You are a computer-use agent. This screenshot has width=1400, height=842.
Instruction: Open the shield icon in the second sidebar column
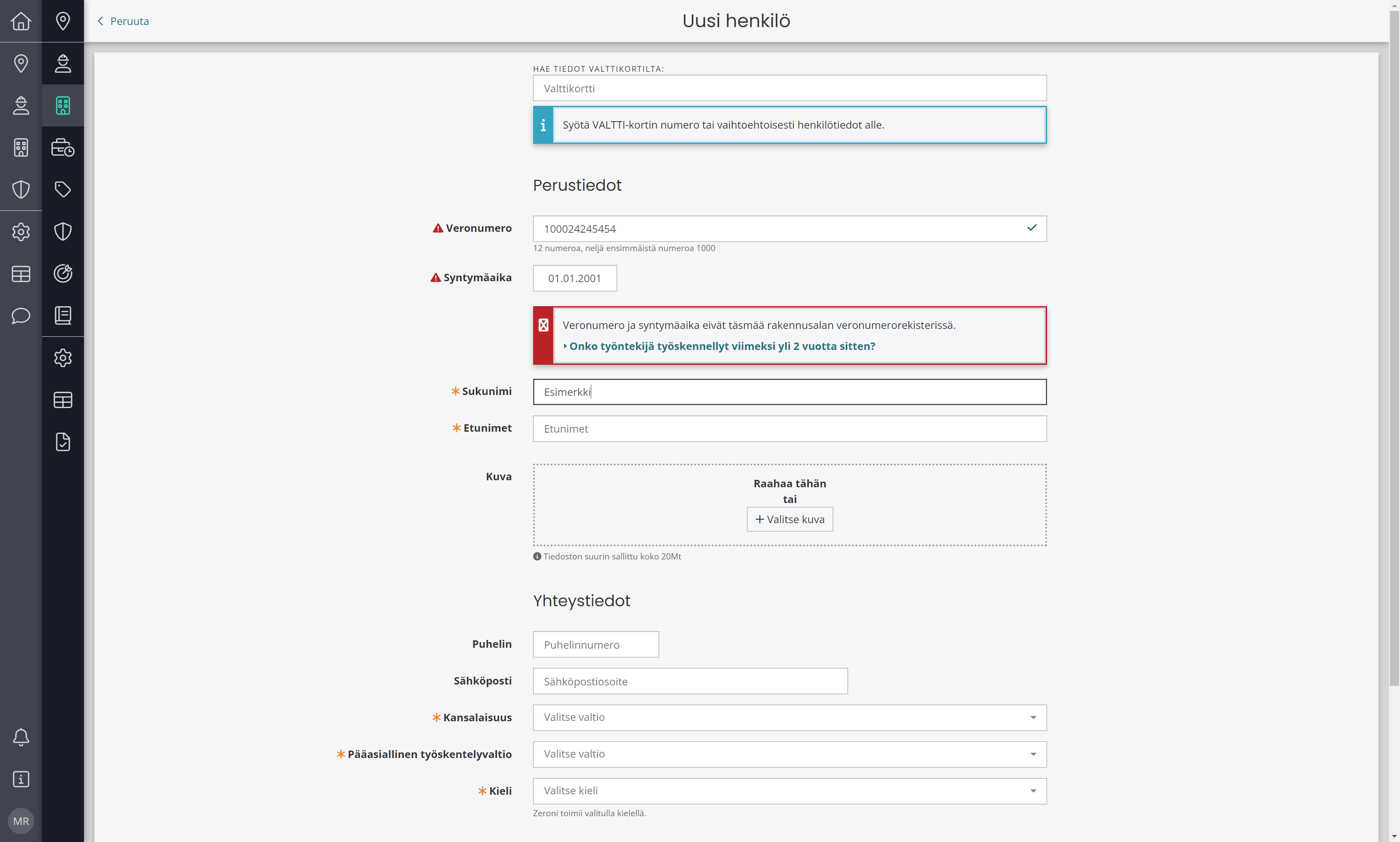coord(63,231)
